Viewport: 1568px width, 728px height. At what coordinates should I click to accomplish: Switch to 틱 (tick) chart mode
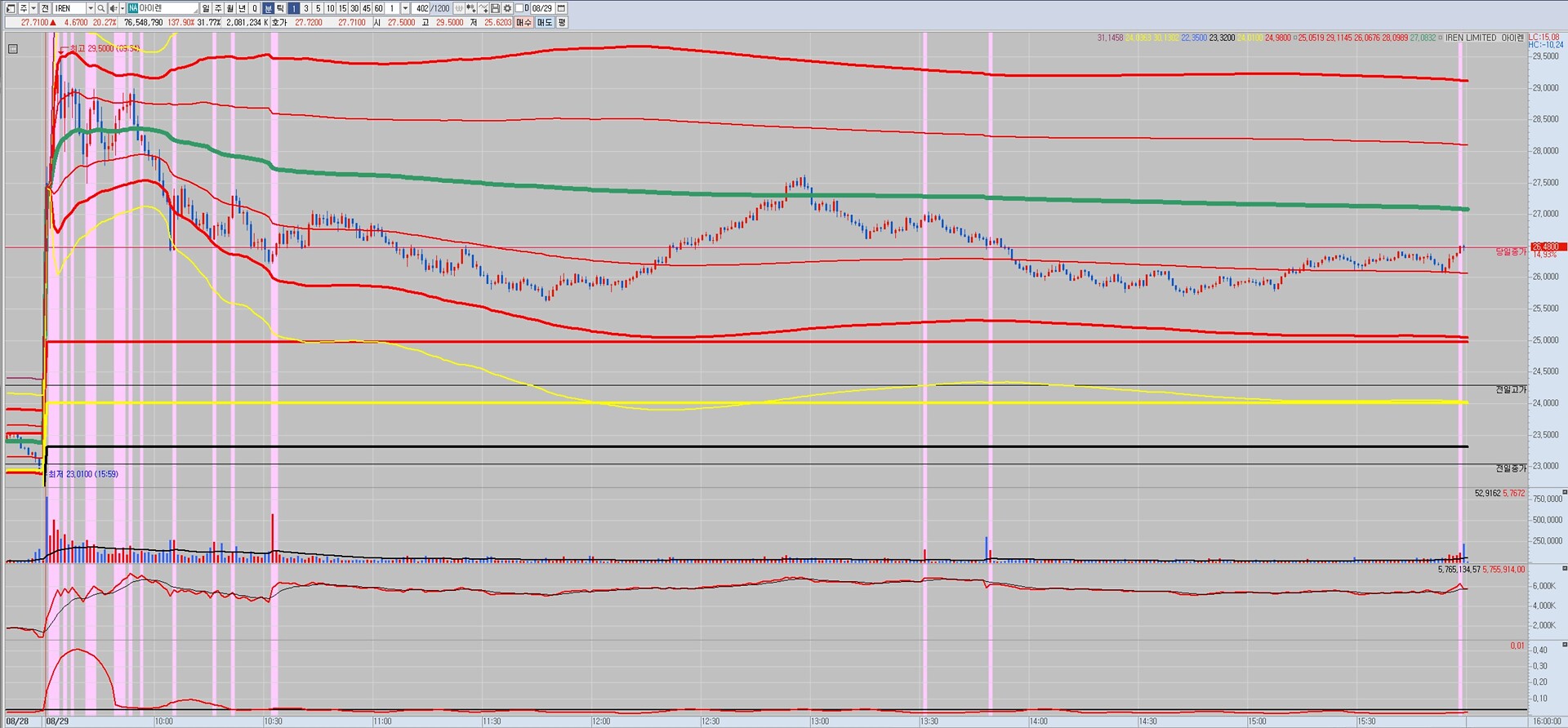(x=280, y=8)
